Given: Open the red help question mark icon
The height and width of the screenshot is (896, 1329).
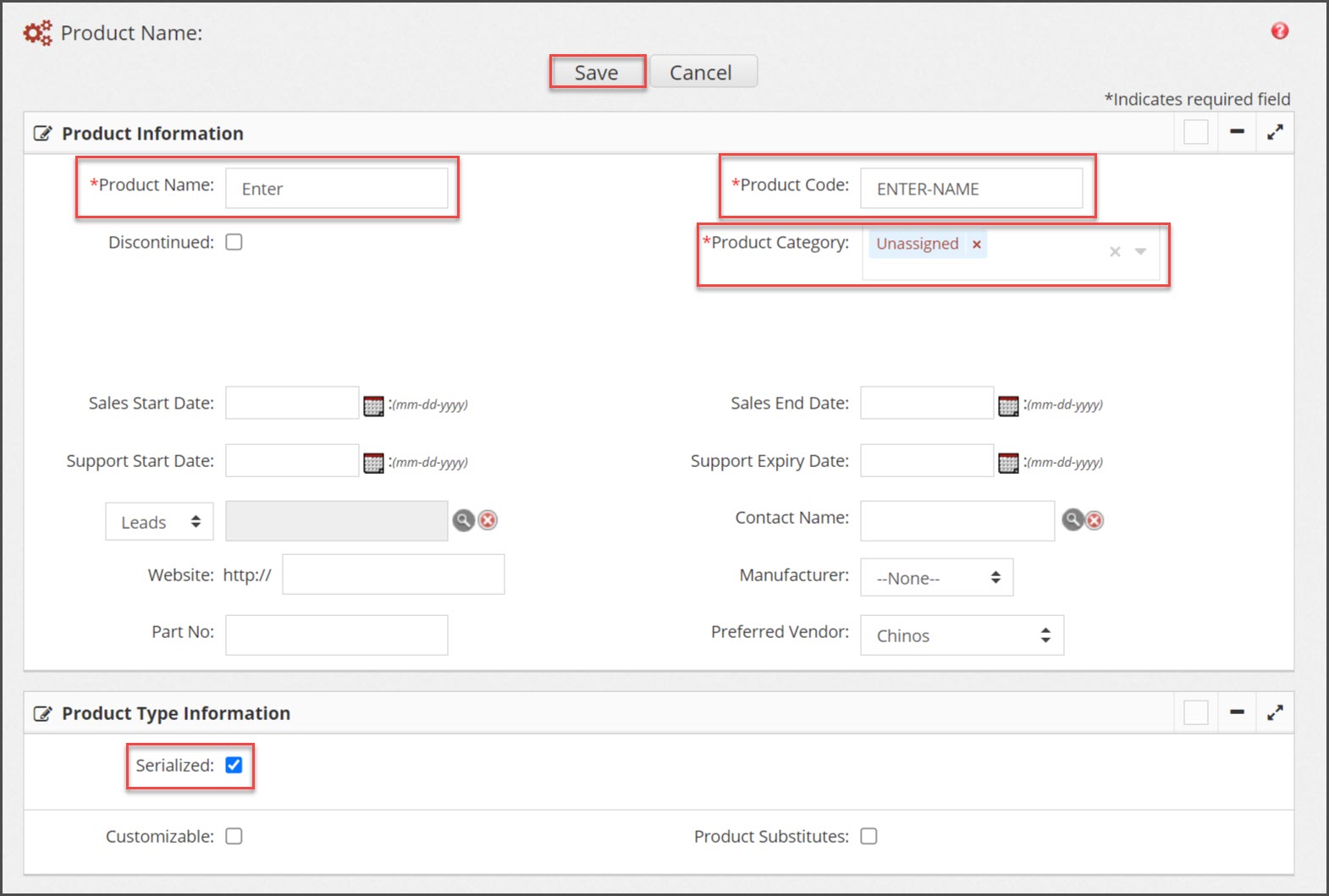Looking at the screenshot, I should tap(1279, 31).
